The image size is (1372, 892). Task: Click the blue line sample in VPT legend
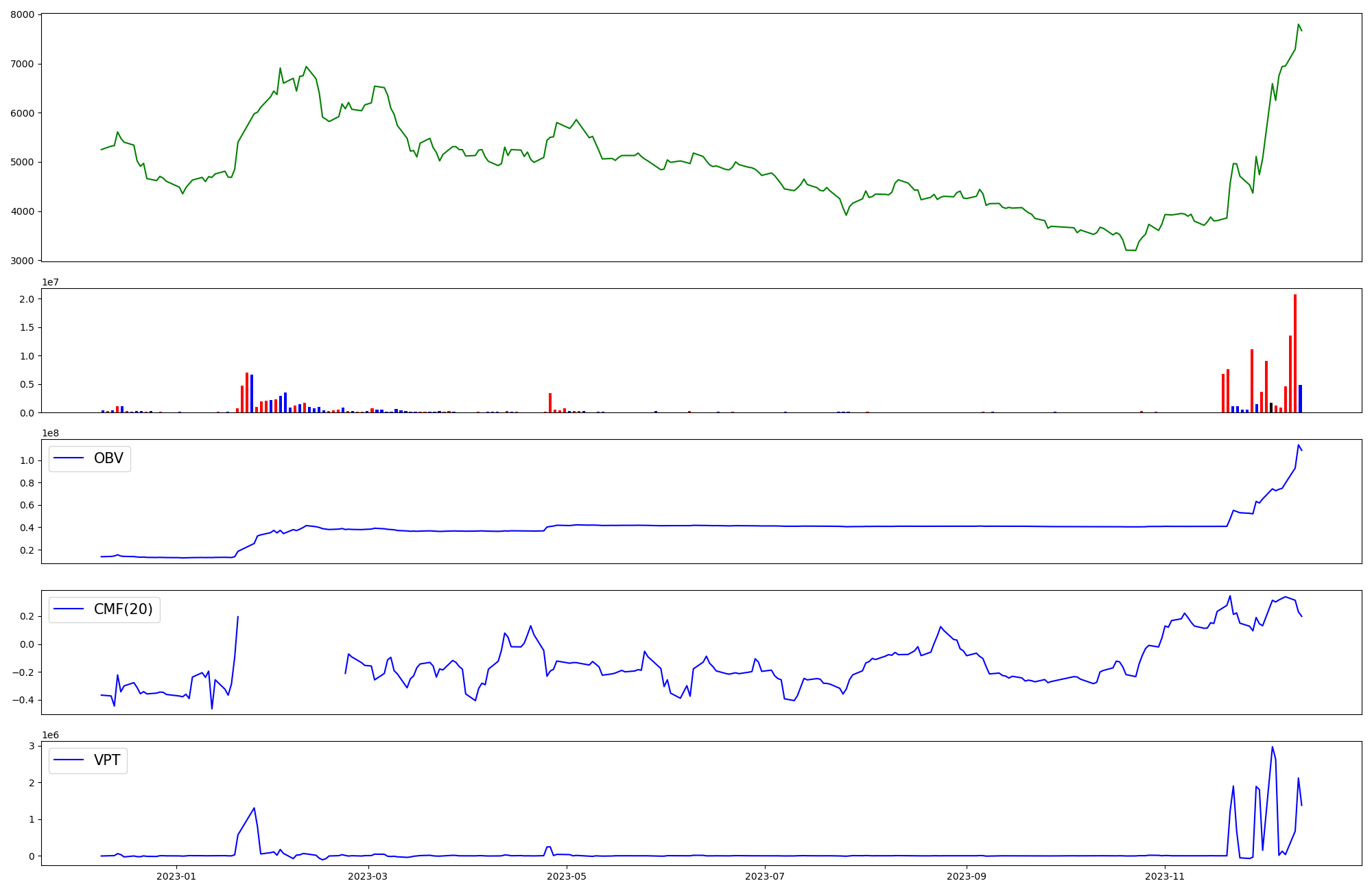pos(69,760)
